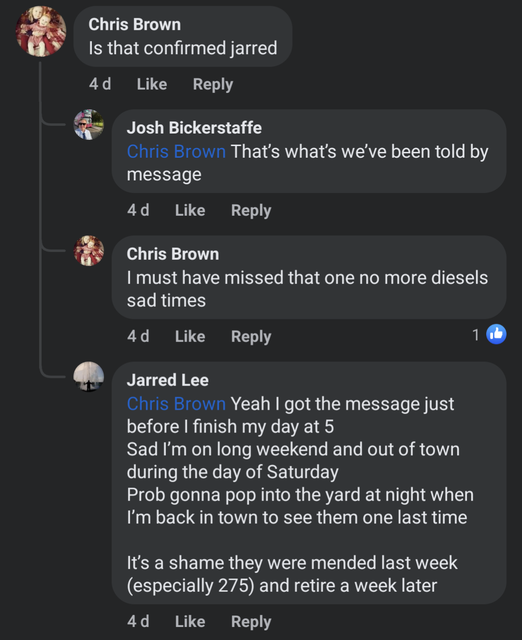This screenshot has height=640, width=522.
Task: Like the 'Is that confirmed jarred' comment
Action: coord(152,84)
